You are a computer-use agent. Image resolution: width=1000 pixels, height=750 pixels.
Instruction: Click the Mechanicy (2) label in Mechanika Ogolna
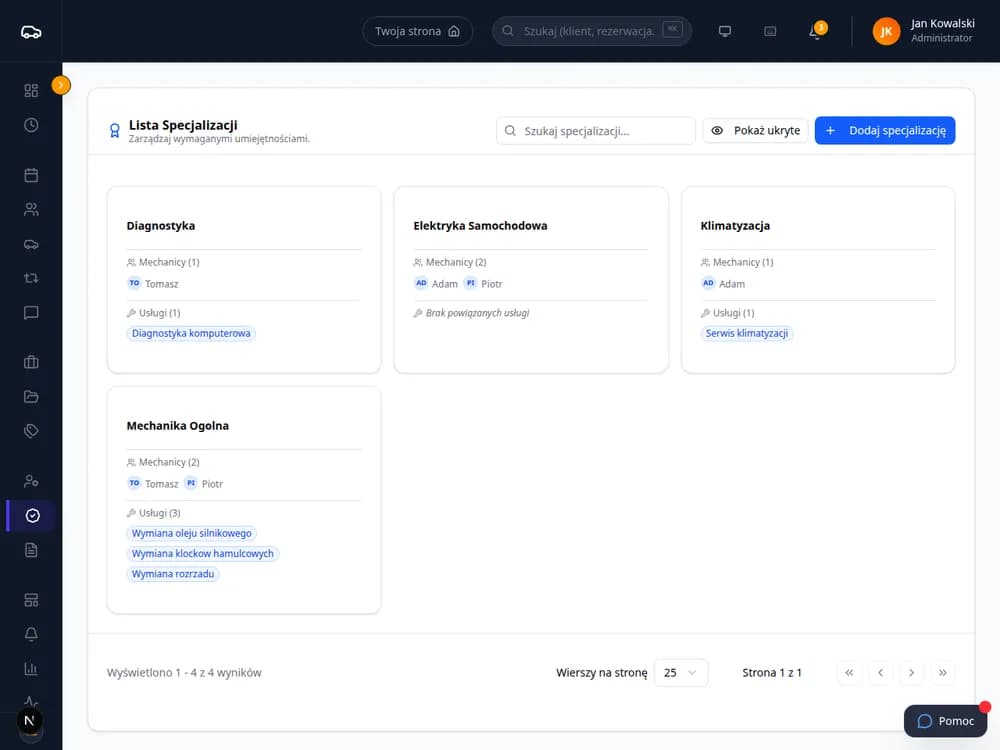pyautogui.click(x=163, y=462)
